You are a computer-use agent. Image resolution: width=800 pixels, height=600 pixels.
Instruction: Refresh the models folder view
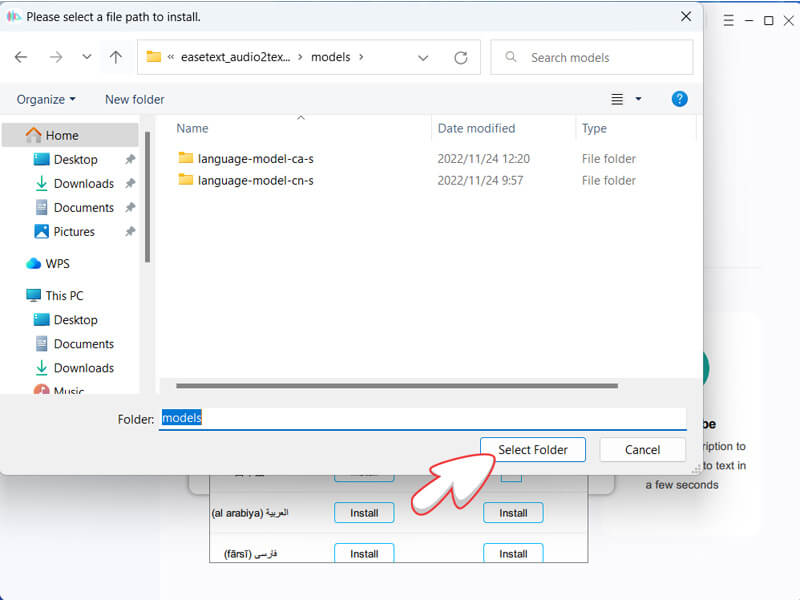461,58
